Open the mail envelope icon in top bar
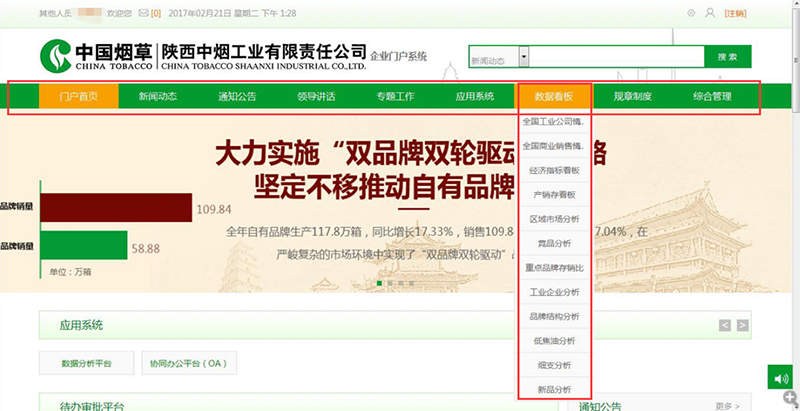Image resolution: width=800 pixels, height=411 pixels. (143, 13)
